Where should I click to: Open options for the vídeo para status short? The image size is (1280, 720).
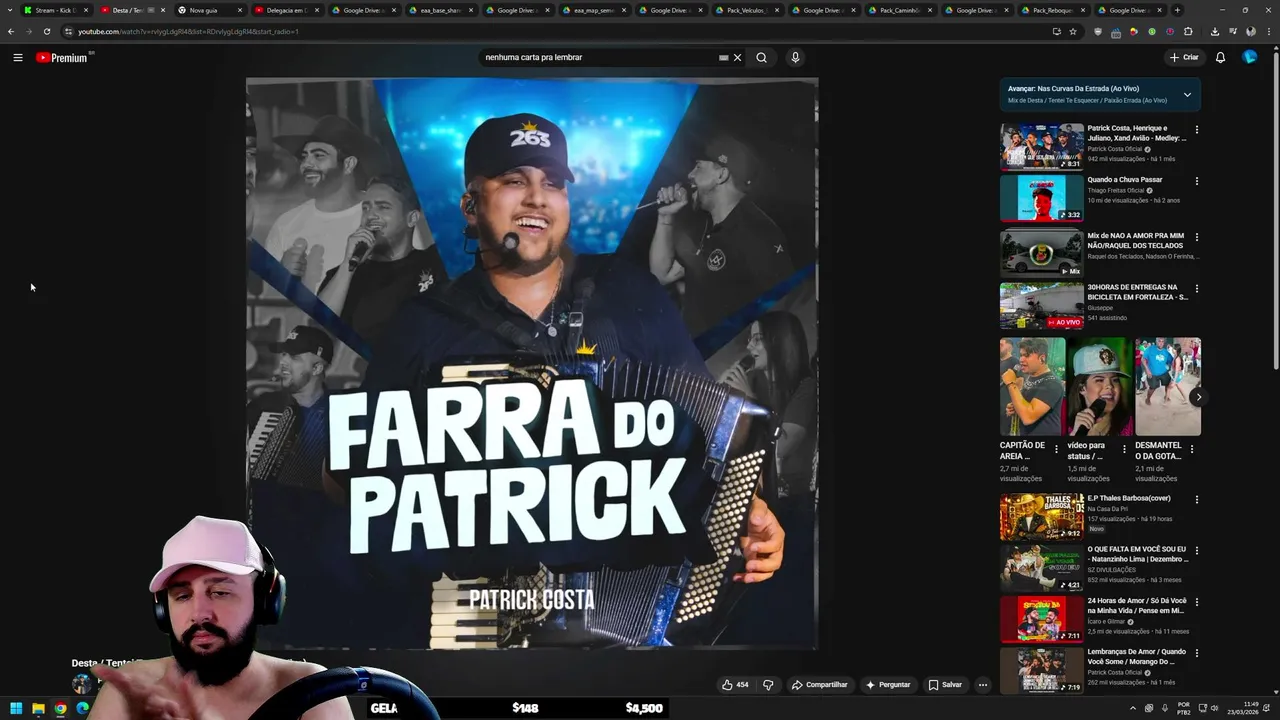tap(1123, 450)
